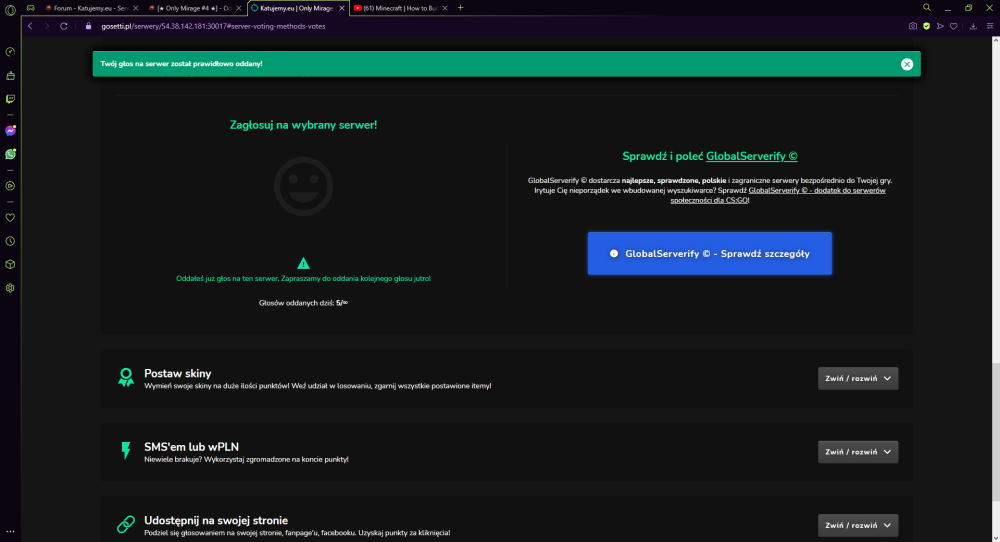Expand the SMS'em lub wPLN section
The image size is (1000, 542).
[x=858, y=452]
